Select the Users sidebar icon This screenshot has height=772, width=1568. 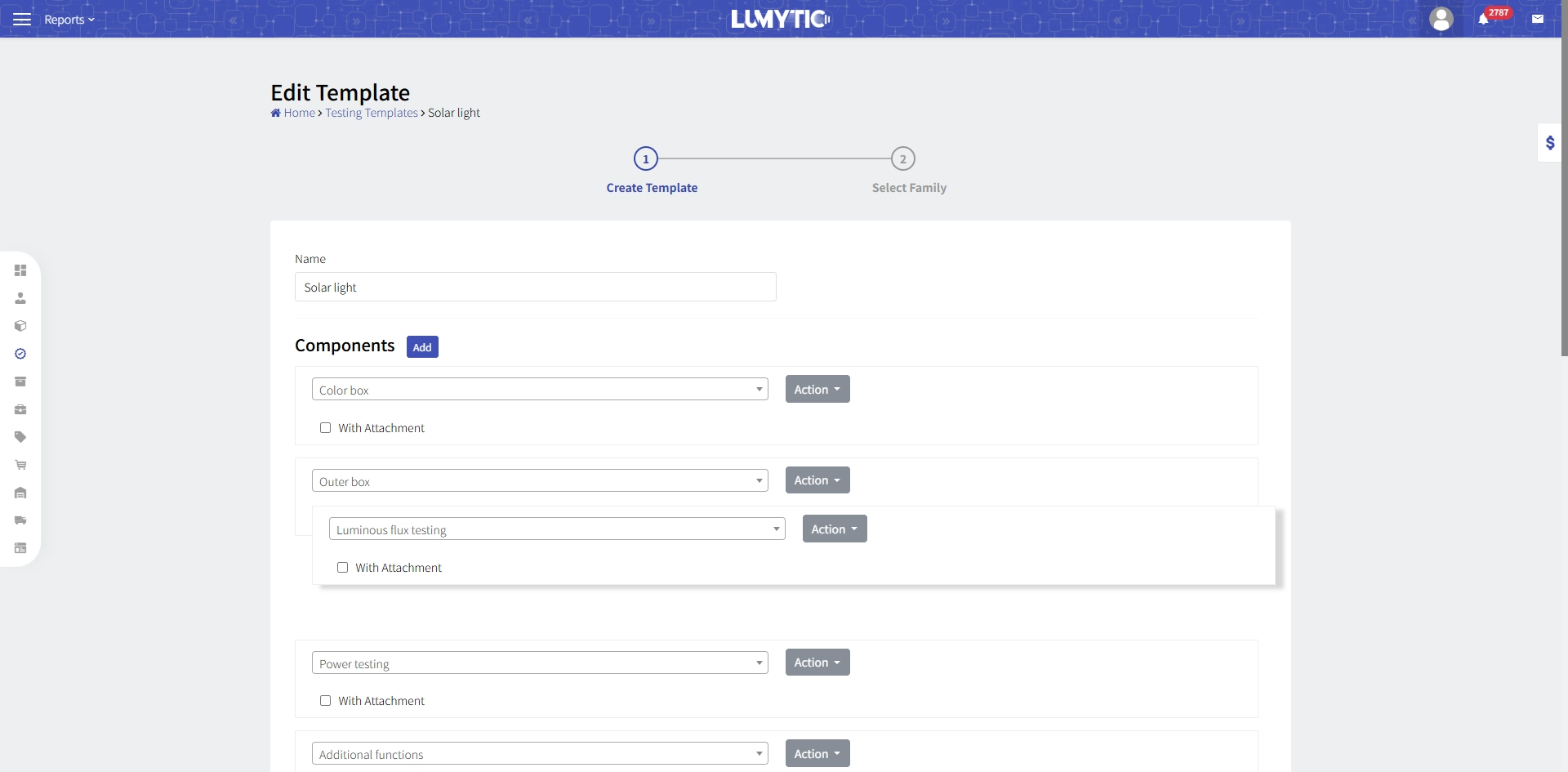[x=20, y=299]
